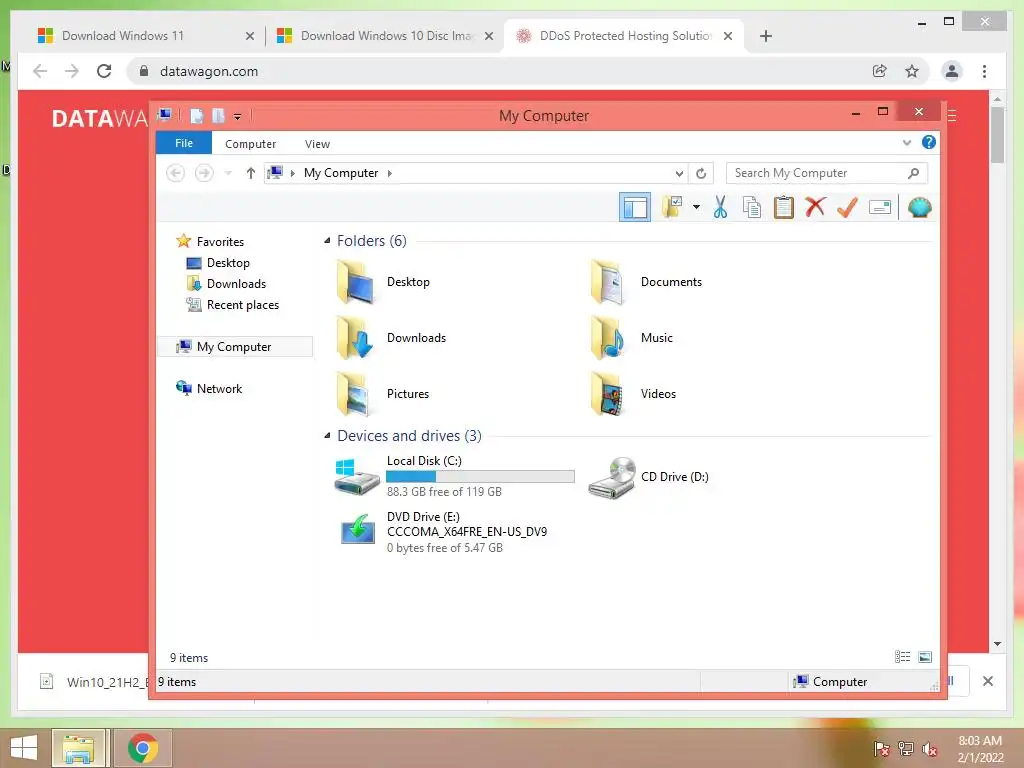Select the CD Drive (D:) icon
This screenshot has height=768, width=1024.
click(611, 477)
